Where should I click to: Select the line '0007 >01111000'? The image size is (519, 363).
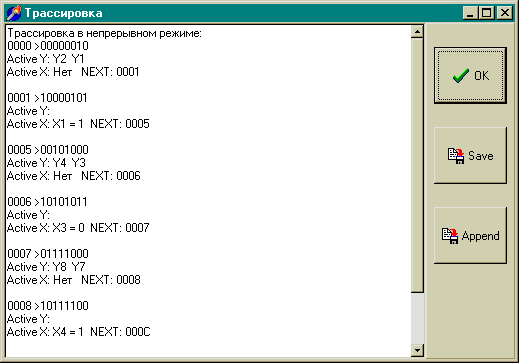tap(48, 254)
